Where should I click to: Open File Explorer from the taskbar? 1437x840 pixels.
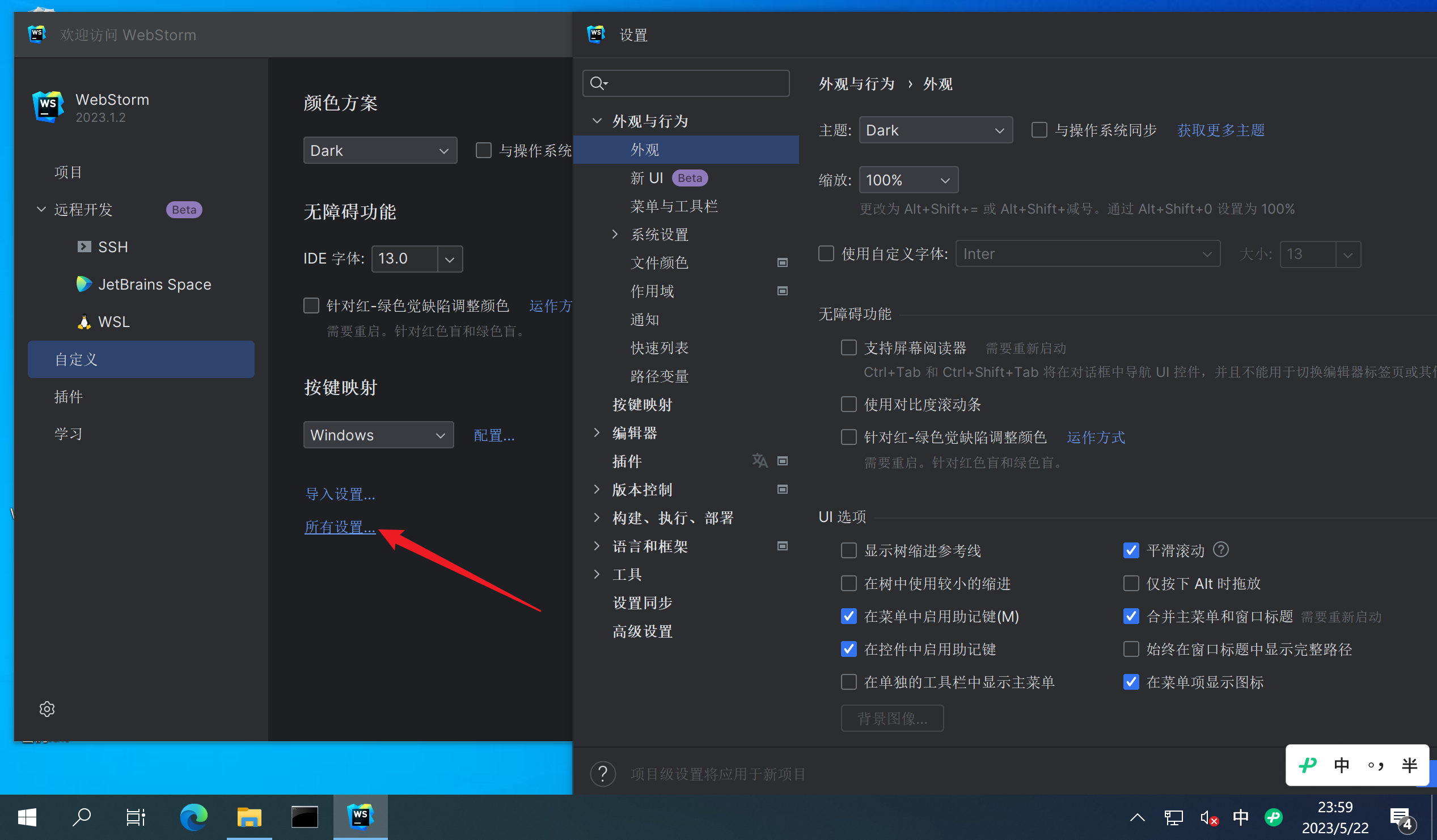249,817
